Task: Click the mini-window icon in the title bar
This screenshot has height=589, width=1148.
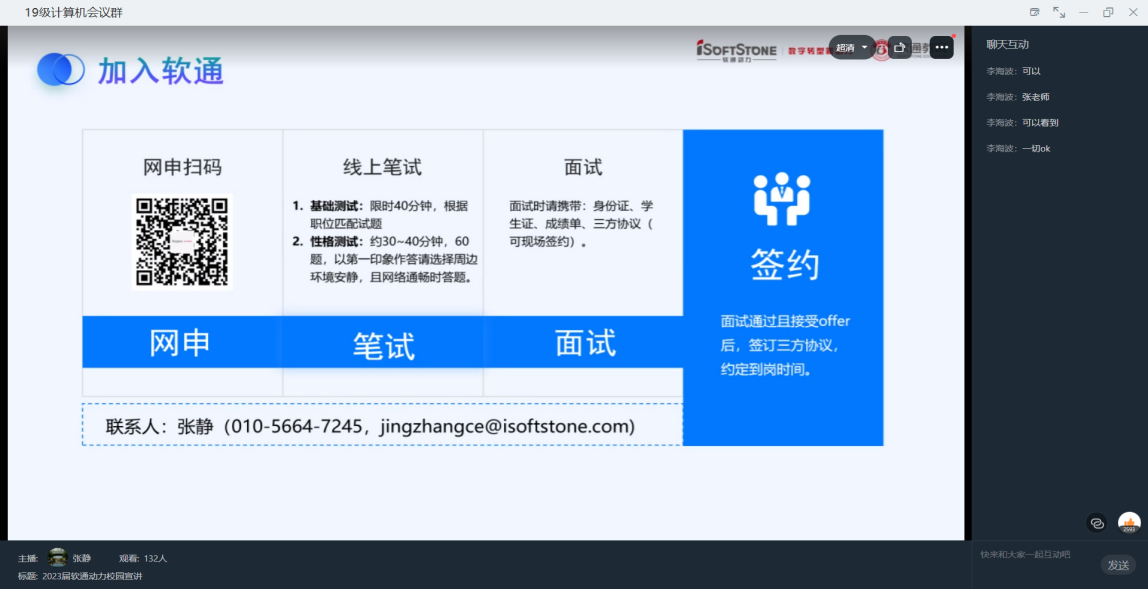Action: (x=1034, y=12)
